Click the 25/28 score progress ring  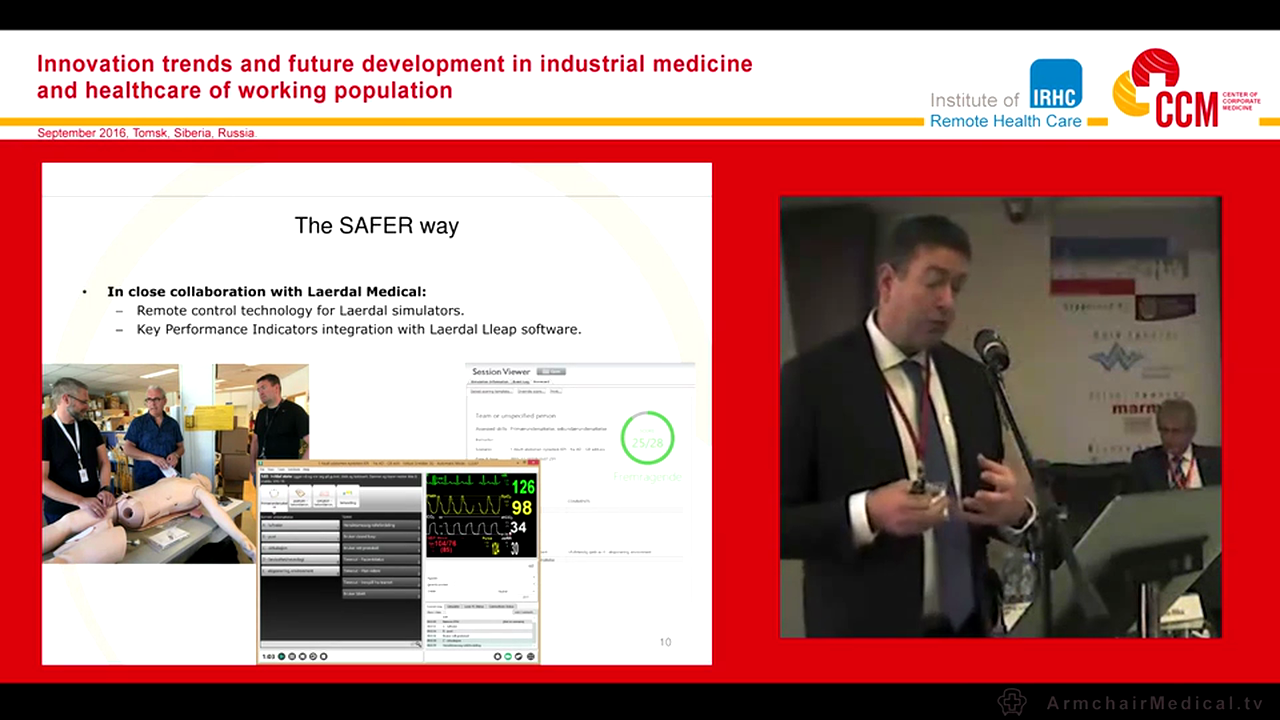tap(648, 440)
